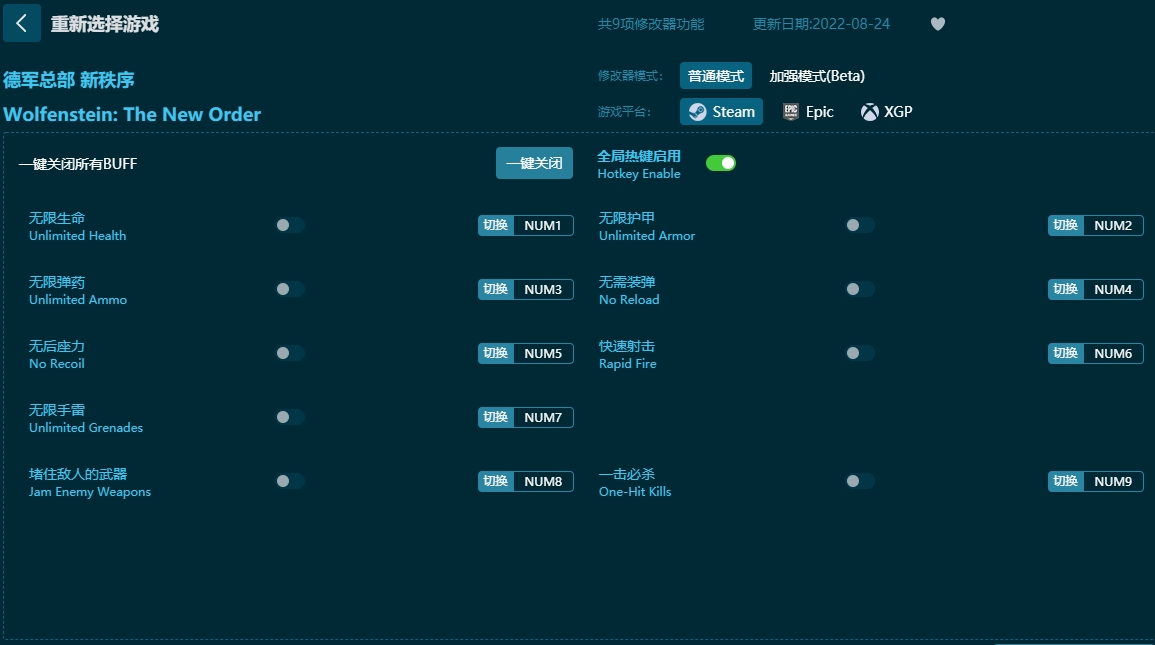Click 切换 button for NUM3
This screenshot has height=645, width=1155.
496,289
